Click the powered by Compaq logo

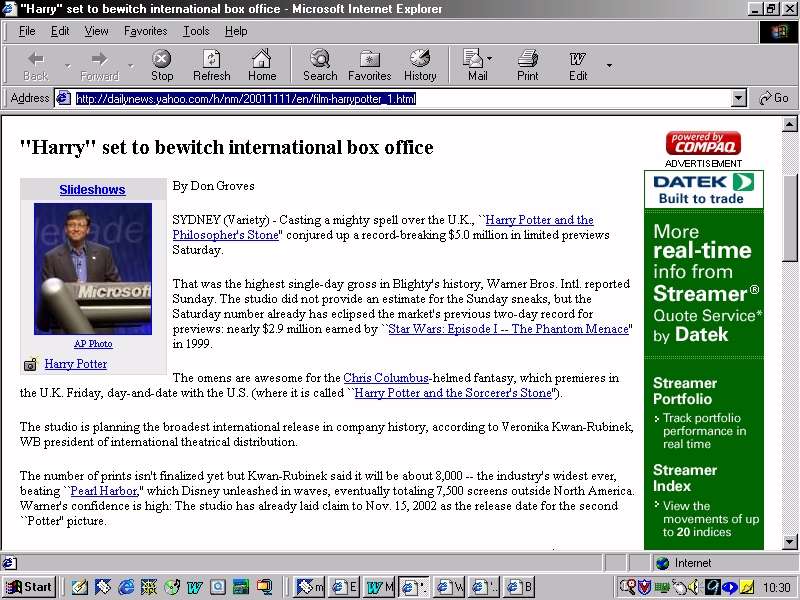tap(703, 143)
